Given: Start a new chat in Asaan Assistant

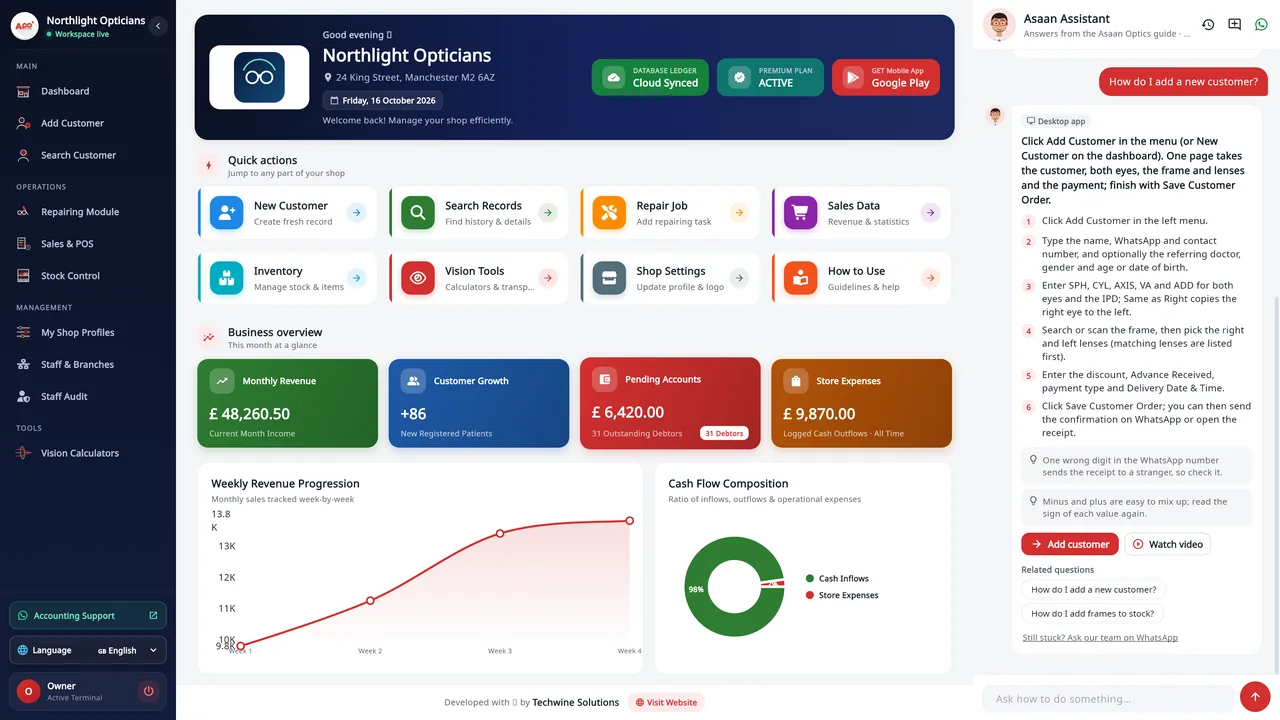Looking at the screenshot, I should (x=1235, y=25).
